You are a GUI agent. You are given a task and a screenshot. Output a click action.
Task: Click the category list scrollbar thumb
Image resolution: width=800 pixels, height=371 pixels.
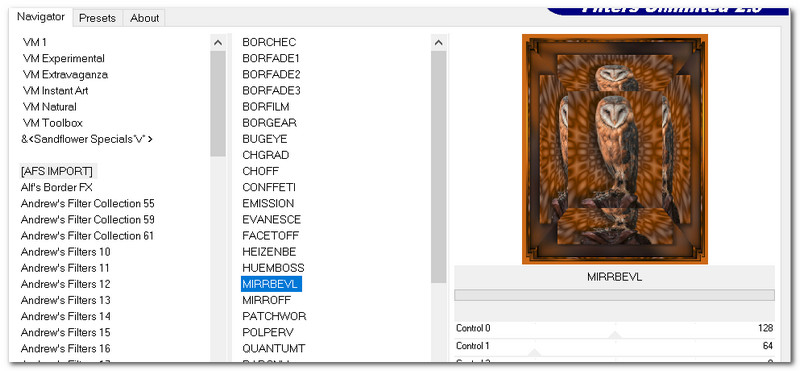(218, 104)
